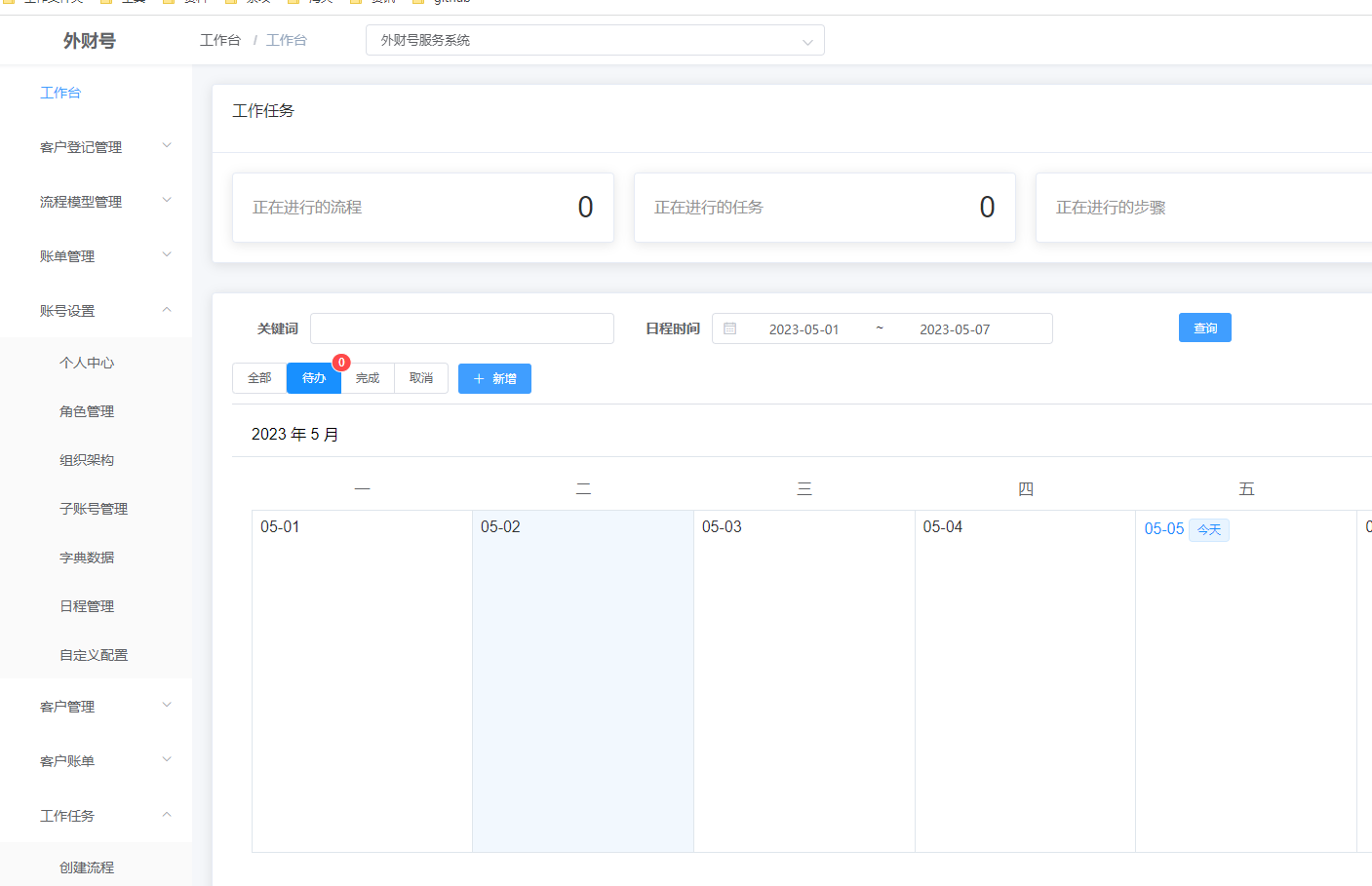
Task: Click the 四 weekday column header
Action: tap(1026, 488)
